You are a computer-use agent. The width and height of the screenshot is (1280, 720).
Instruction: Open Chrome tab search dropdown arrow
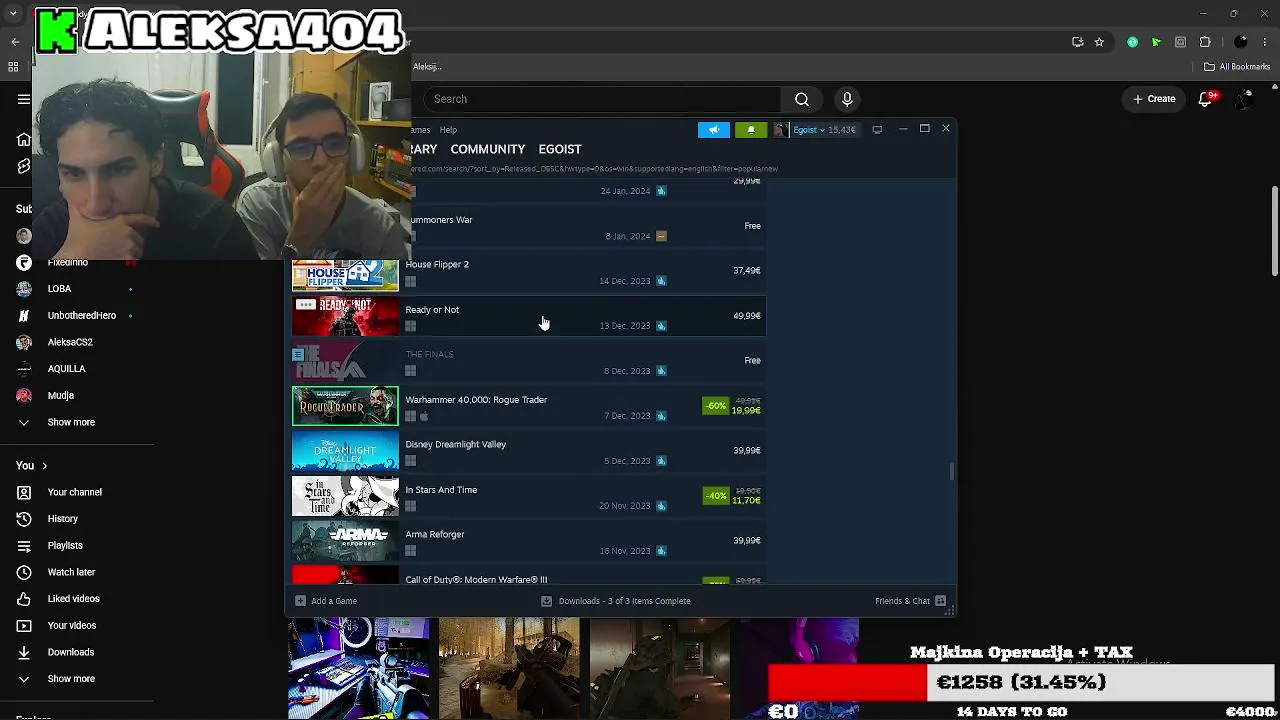point(13,14)
